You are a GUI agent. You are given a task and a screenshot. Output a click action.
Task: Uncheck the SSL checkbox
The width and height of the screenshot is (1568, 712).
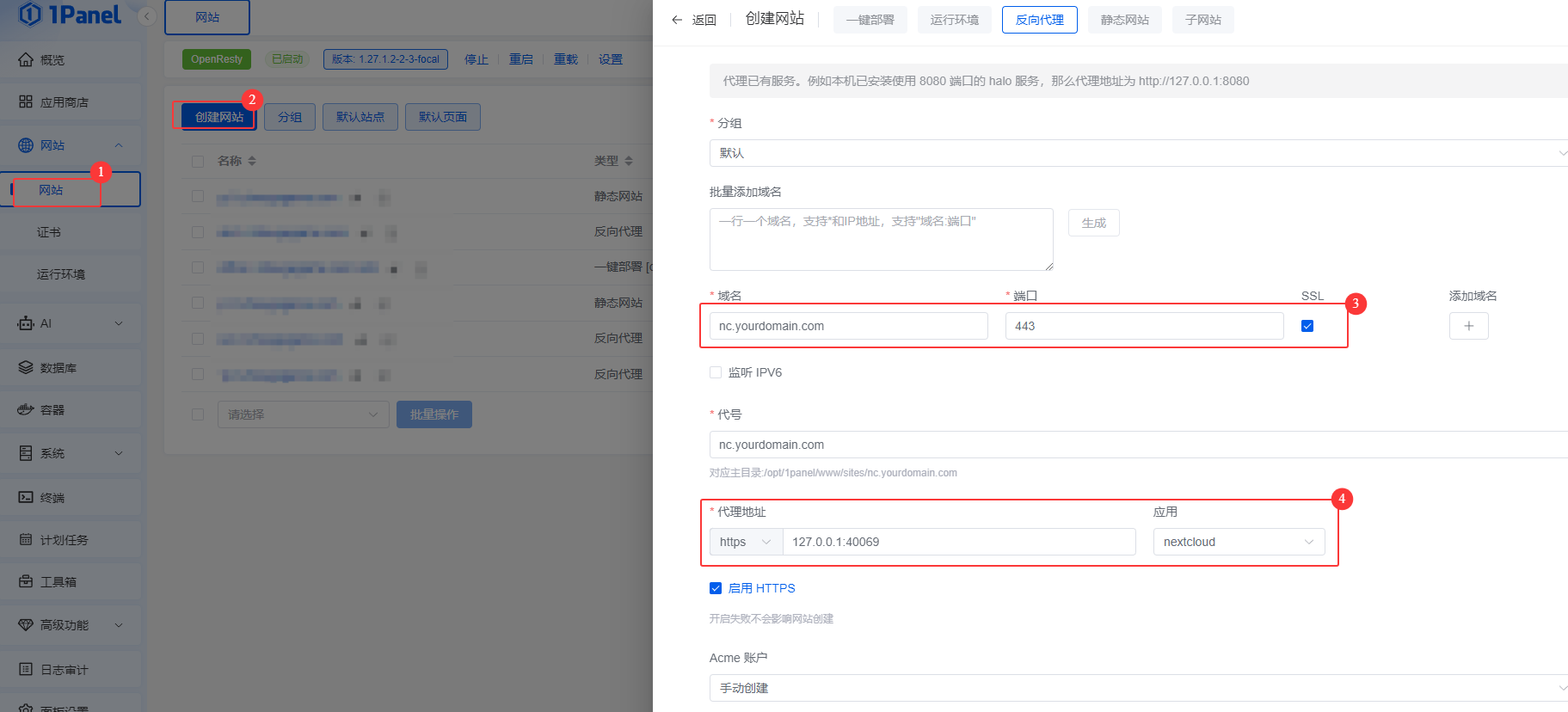[x=1307, y=326]
